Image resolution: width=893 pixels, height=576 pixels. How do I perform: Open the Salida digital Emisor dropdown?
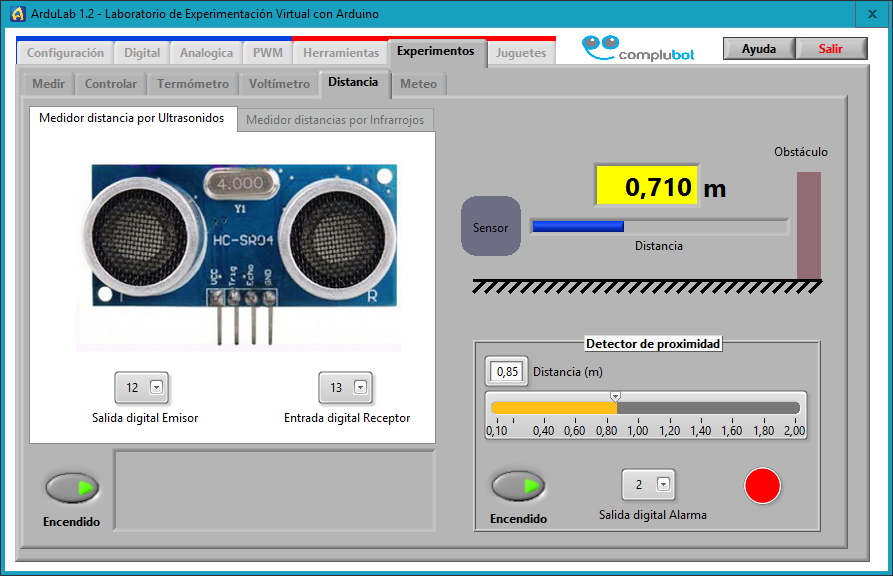click(156, 388)
